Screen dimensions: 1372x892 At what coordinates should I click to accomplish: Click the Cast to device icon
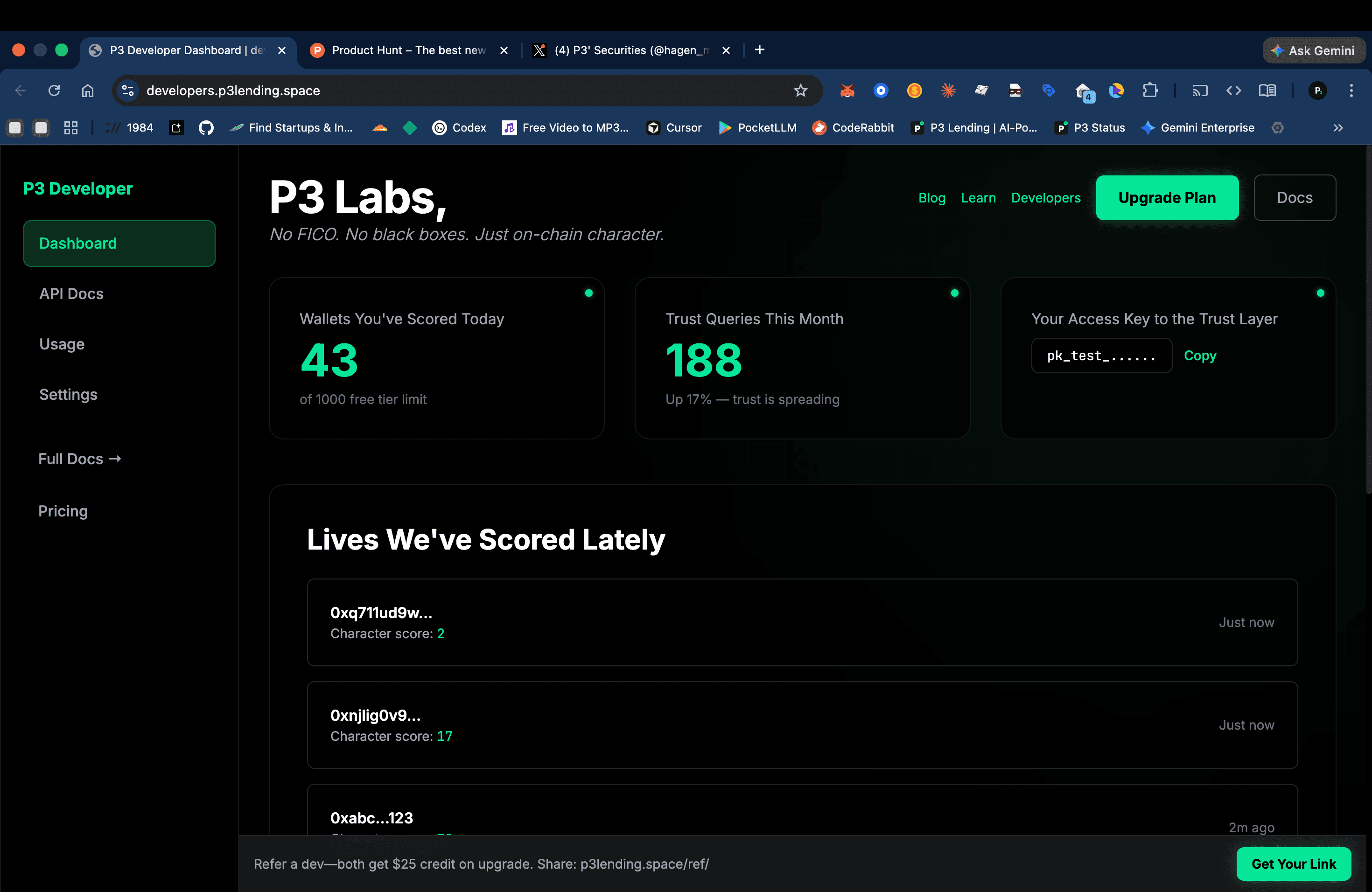(x=1200, y=91)
